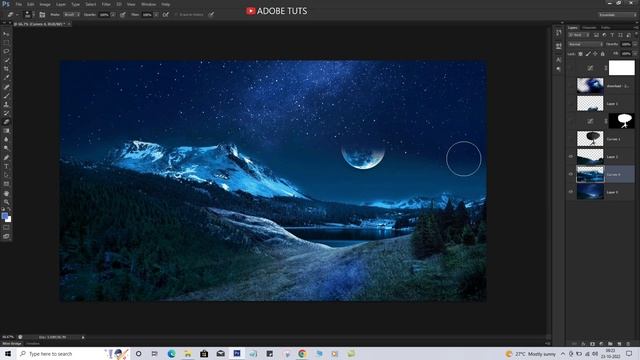Viewport: 640px width, 360px height.
Task: Open the Mini Bridge tab
Action: [12, 344]
